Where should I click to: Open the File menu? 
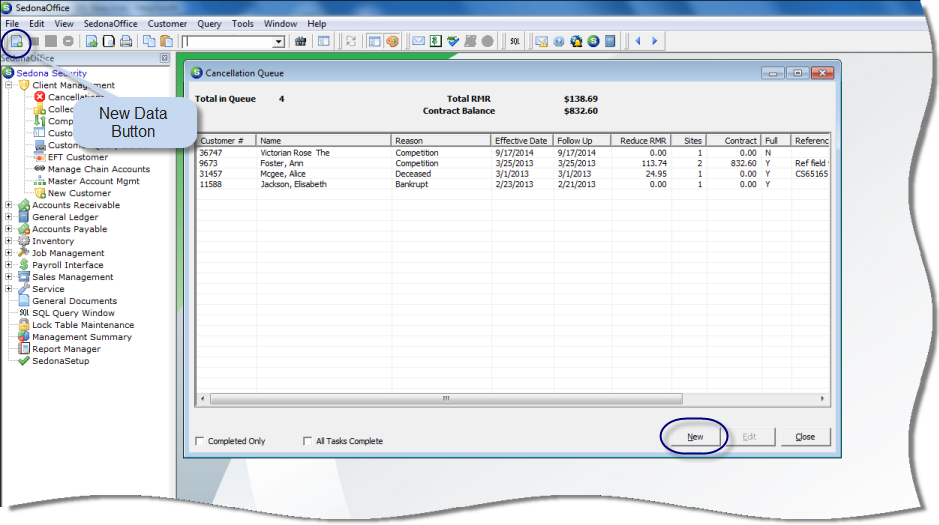tap(12, 24)
